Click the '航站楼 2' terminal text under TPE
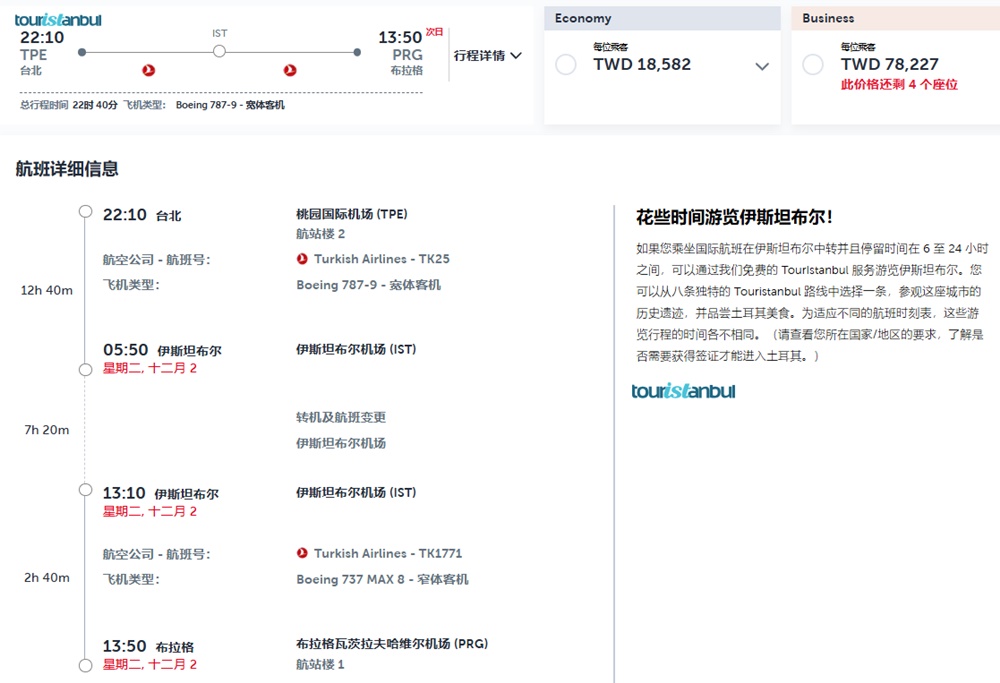This screenshot has width=1000, height=683. coord(320,234)
